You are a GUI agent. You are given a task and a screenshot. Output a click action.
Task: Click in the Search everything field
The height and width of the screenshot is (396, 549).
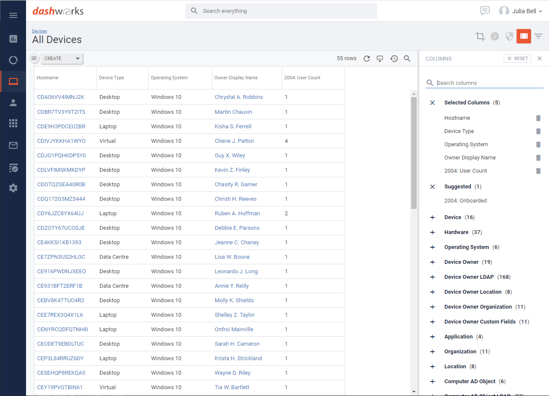(x=281, y=11)
